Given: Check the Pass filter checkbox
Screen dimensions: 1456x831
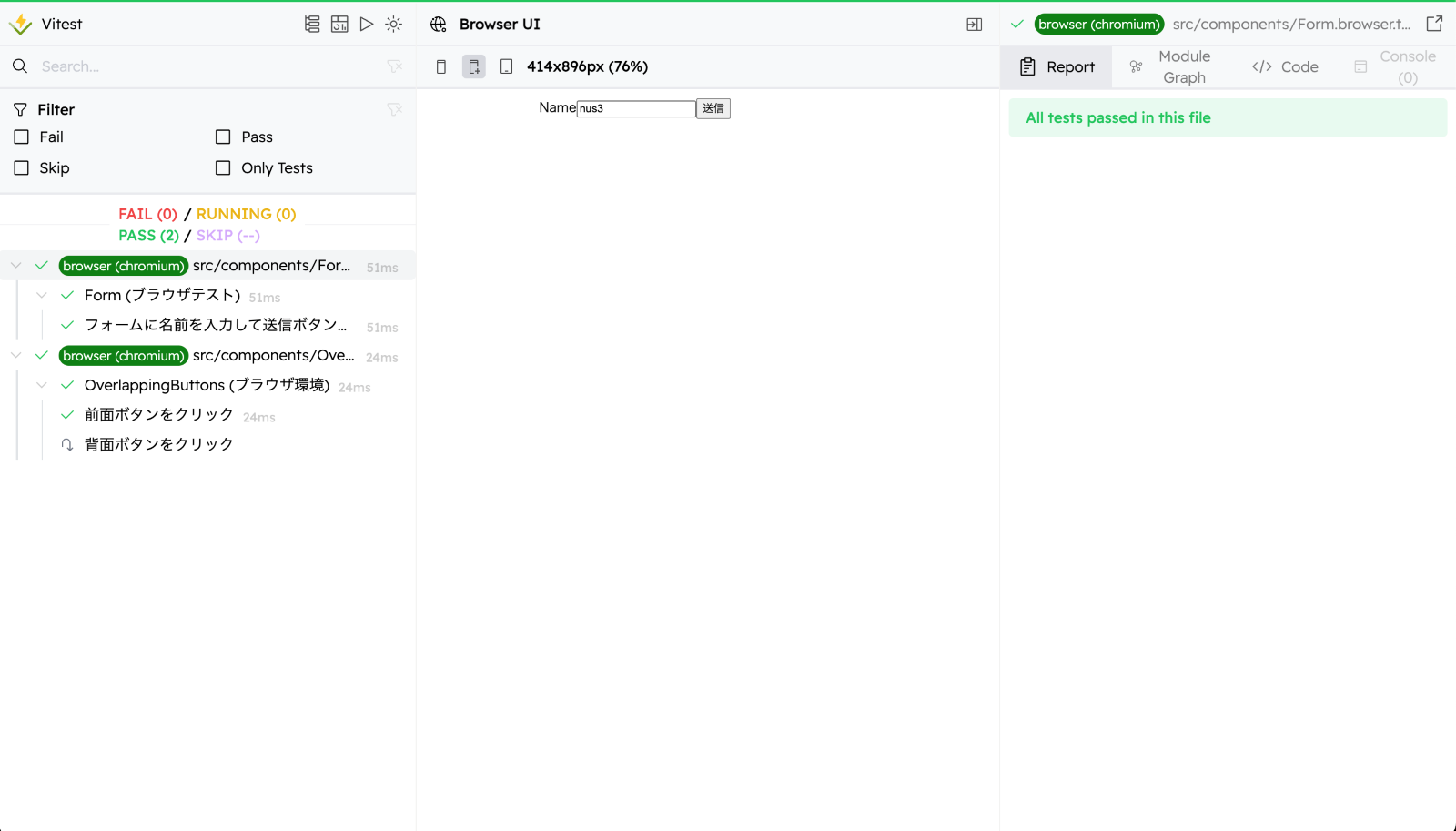Looking at the screenshot, I should click(x=223, y=137).
